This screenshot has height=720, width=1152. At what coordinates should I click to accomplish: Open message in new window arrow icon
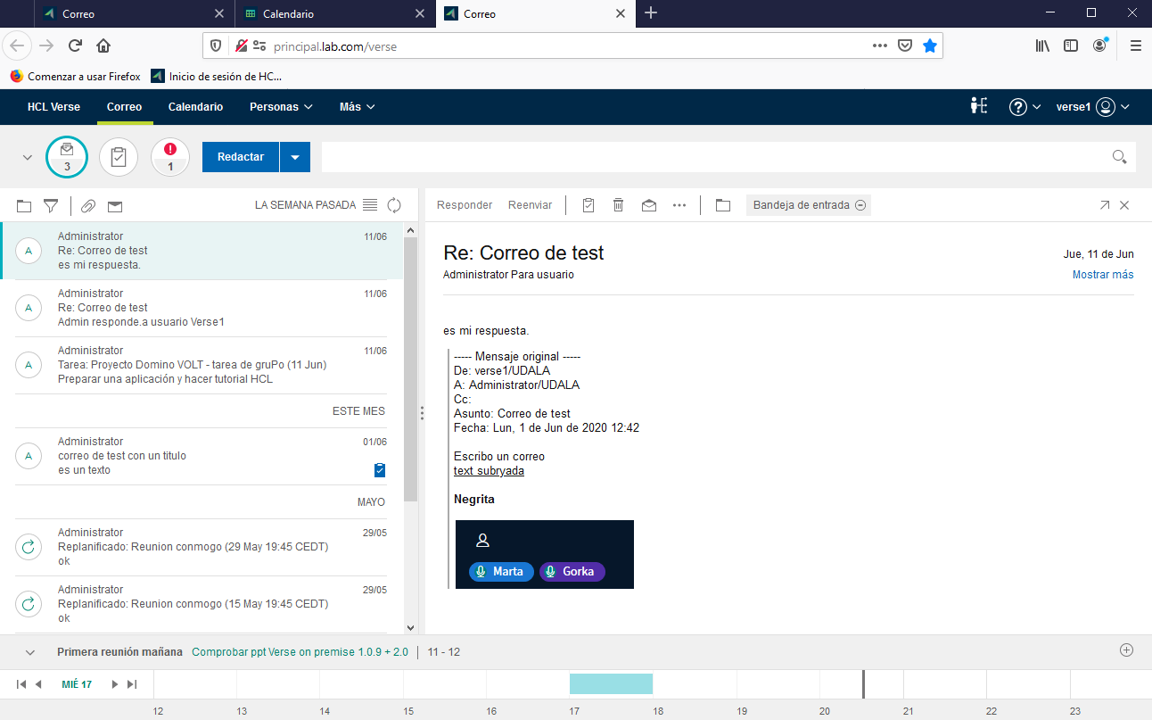tap(1104, 205)
